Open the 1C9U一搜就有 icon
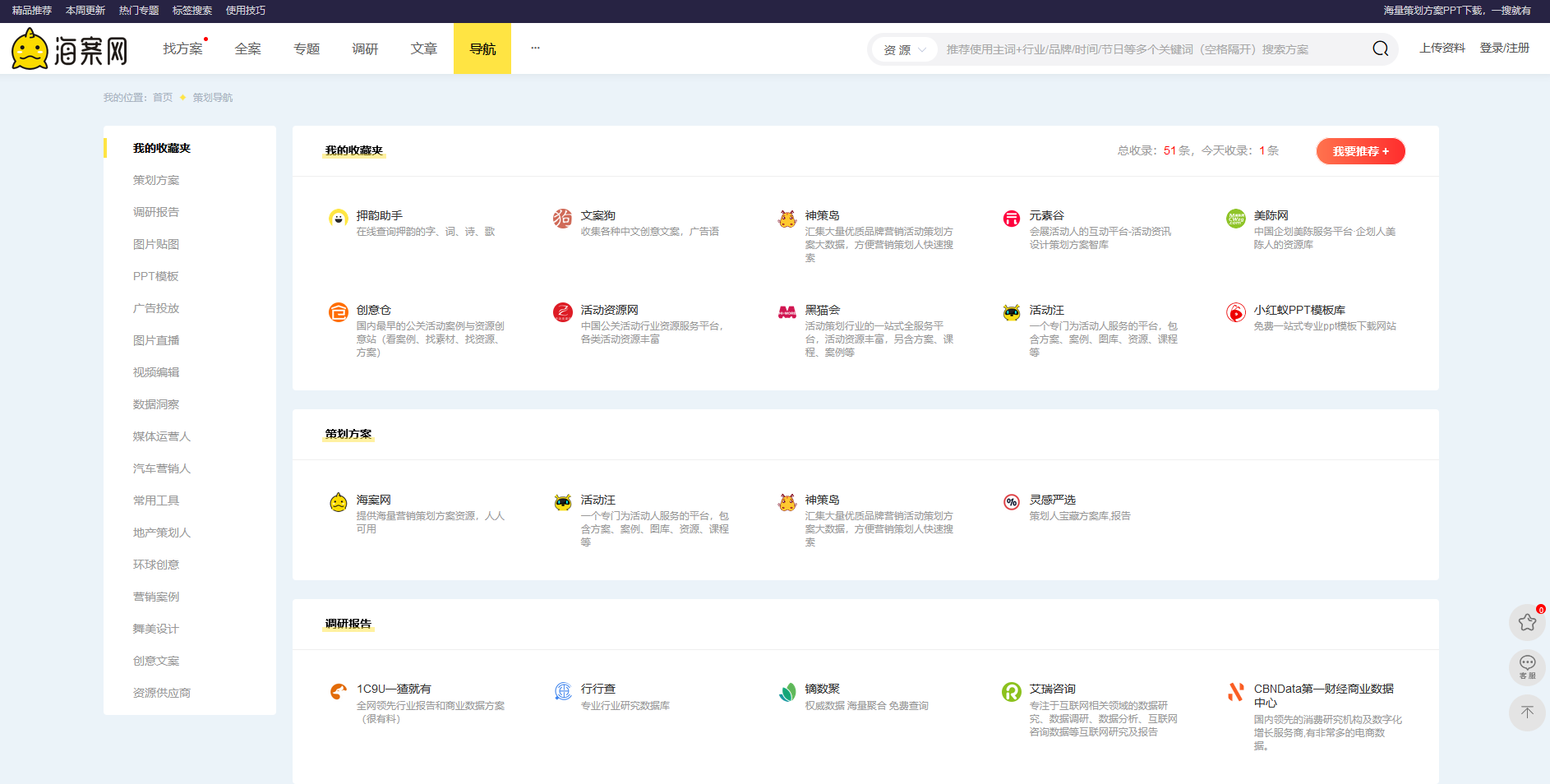1550x784 pixels. tap(339, 692)
